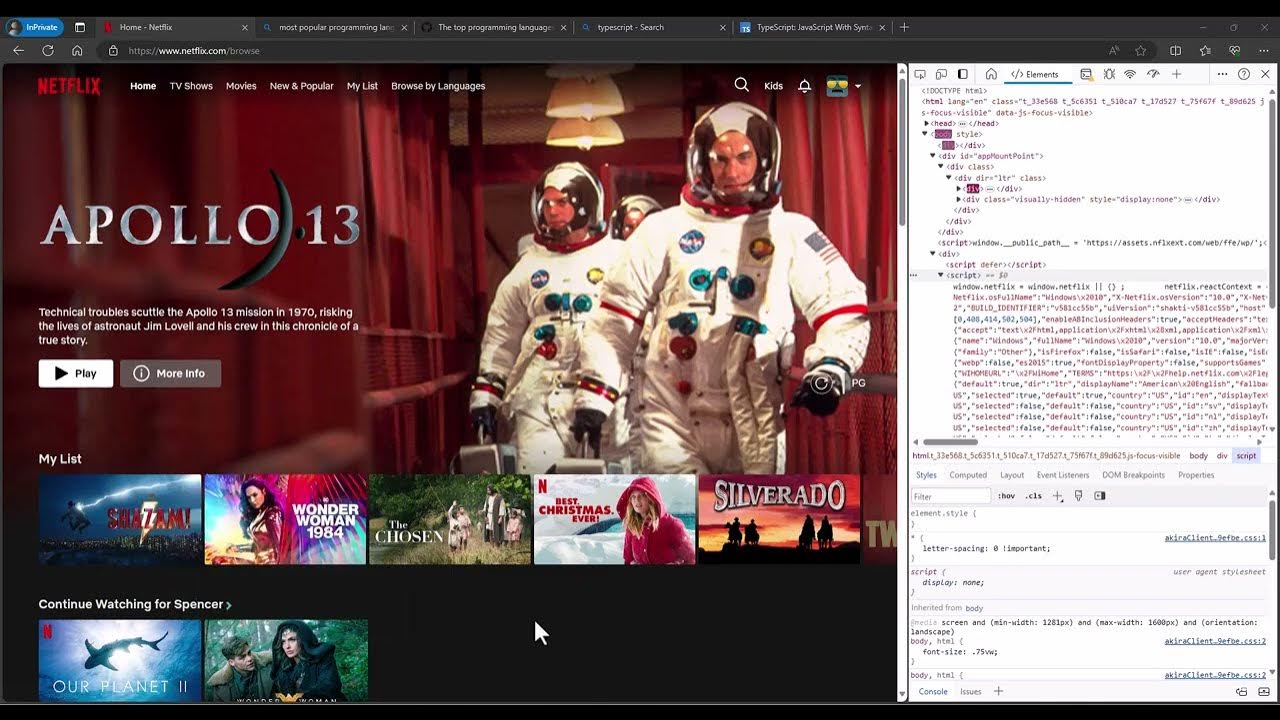
Task: Click the Styles filter field
Action: pos(950,496)
